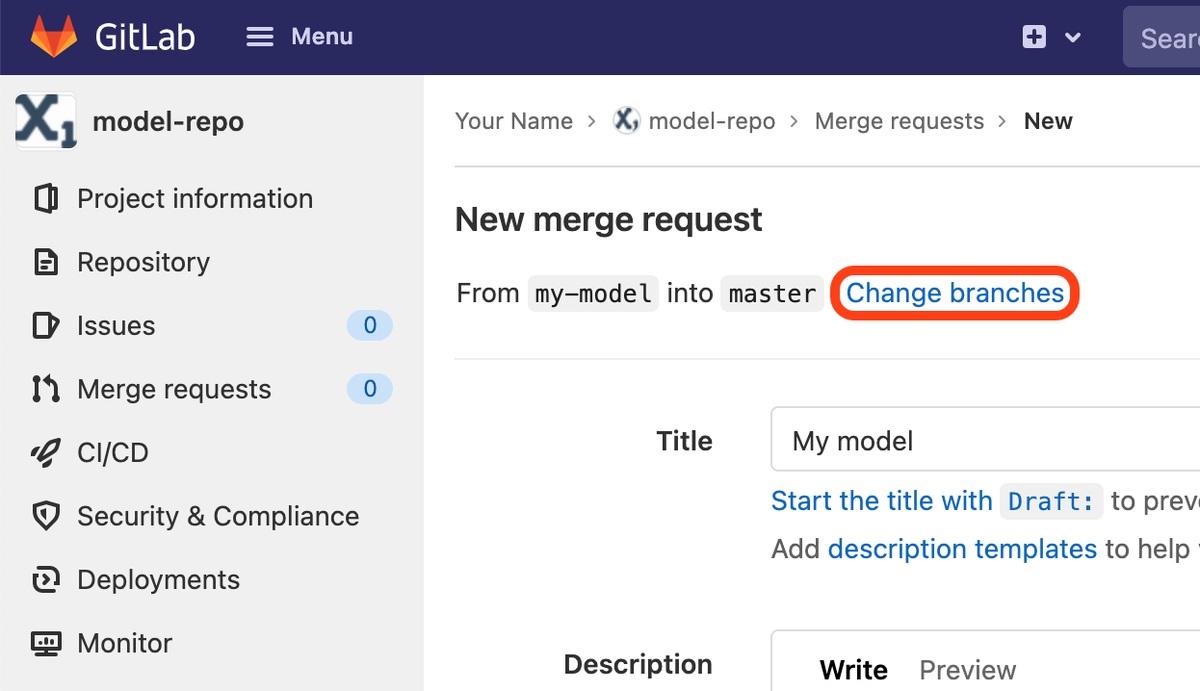Open description templates link

[x=962, y=549]
